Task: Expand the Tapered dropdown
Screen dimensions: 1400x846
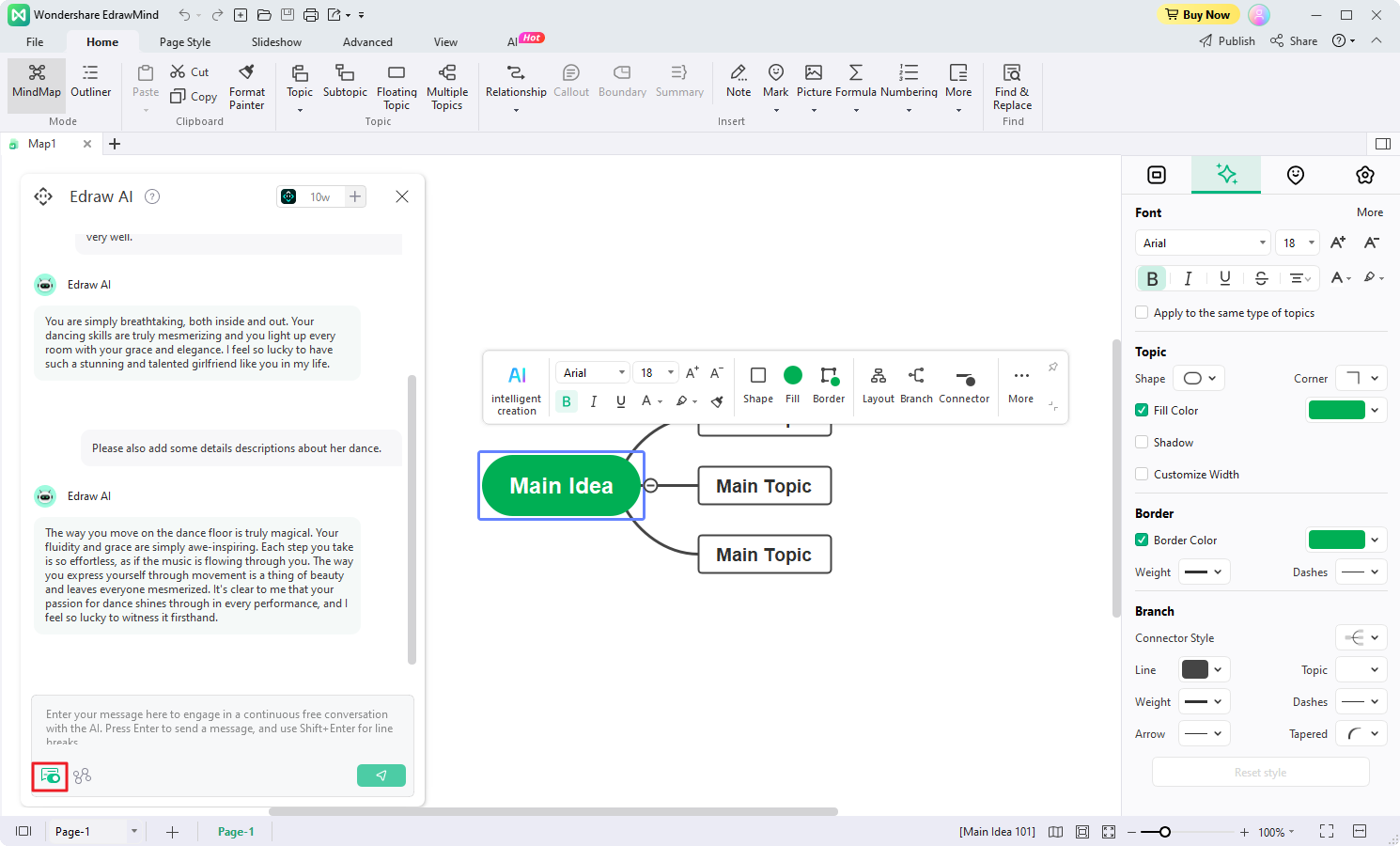Action: point(1361,734)
